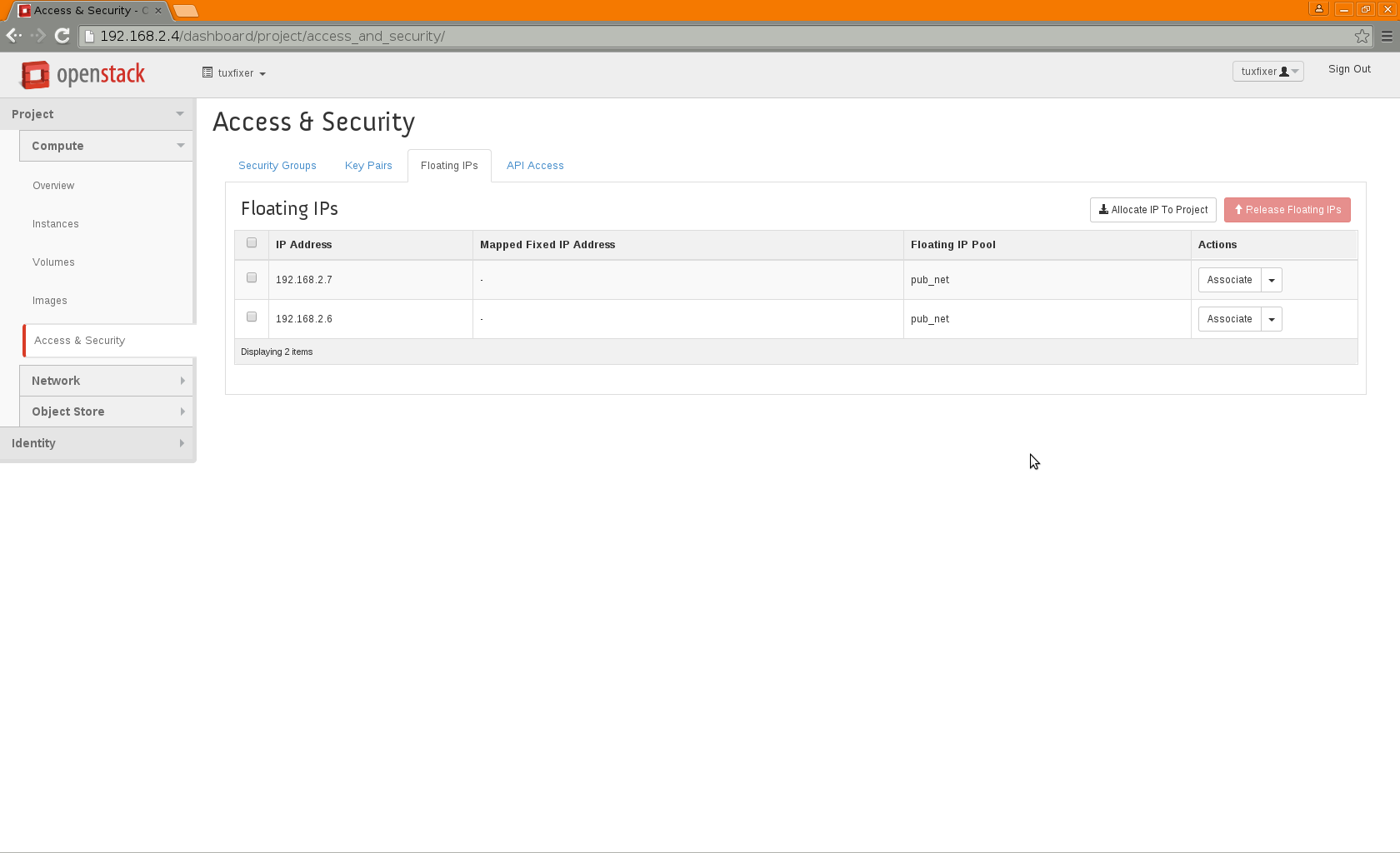This screenshot has width=1400, height=853.
Task: Bookmark the page with the star icon
Action: coord(1362,37)
